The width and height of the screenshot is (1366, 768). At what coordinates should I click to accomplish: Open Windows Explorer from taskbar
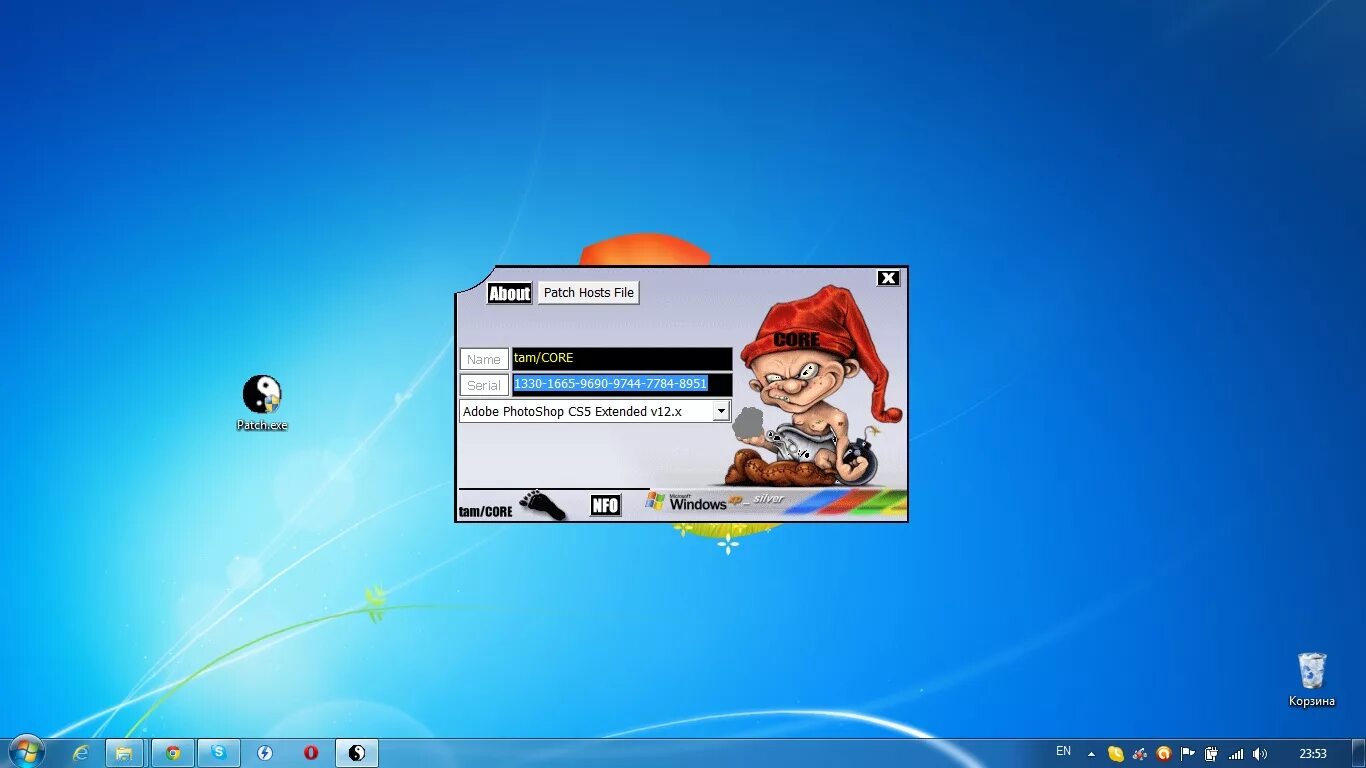click(125, 753)
